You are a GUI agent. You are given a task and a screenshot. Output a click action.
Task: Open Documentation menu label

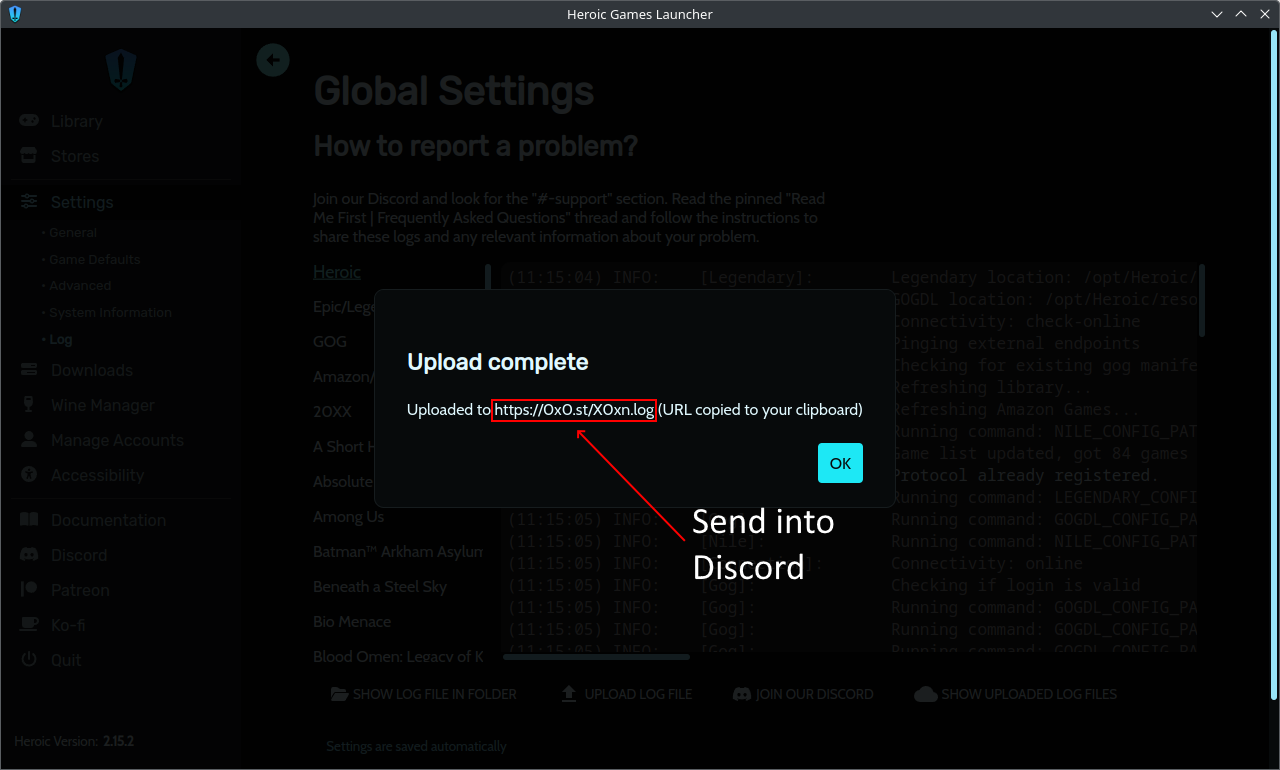(x=108, y=520)
